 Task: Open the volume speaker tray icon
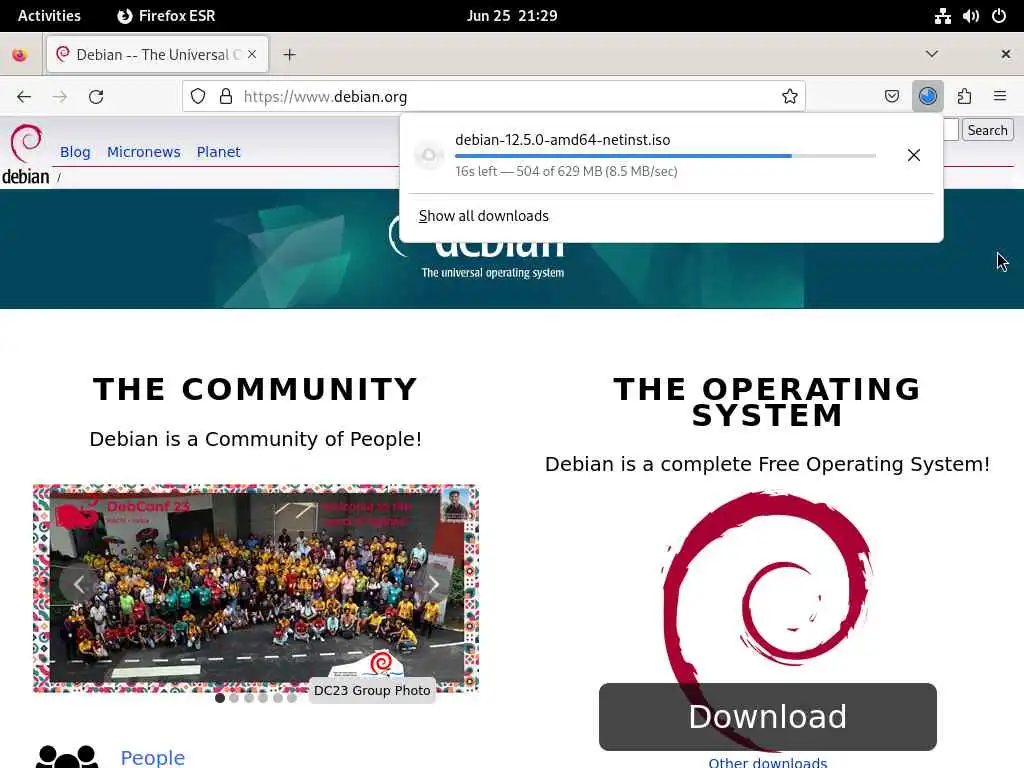[x=970, y=16]
